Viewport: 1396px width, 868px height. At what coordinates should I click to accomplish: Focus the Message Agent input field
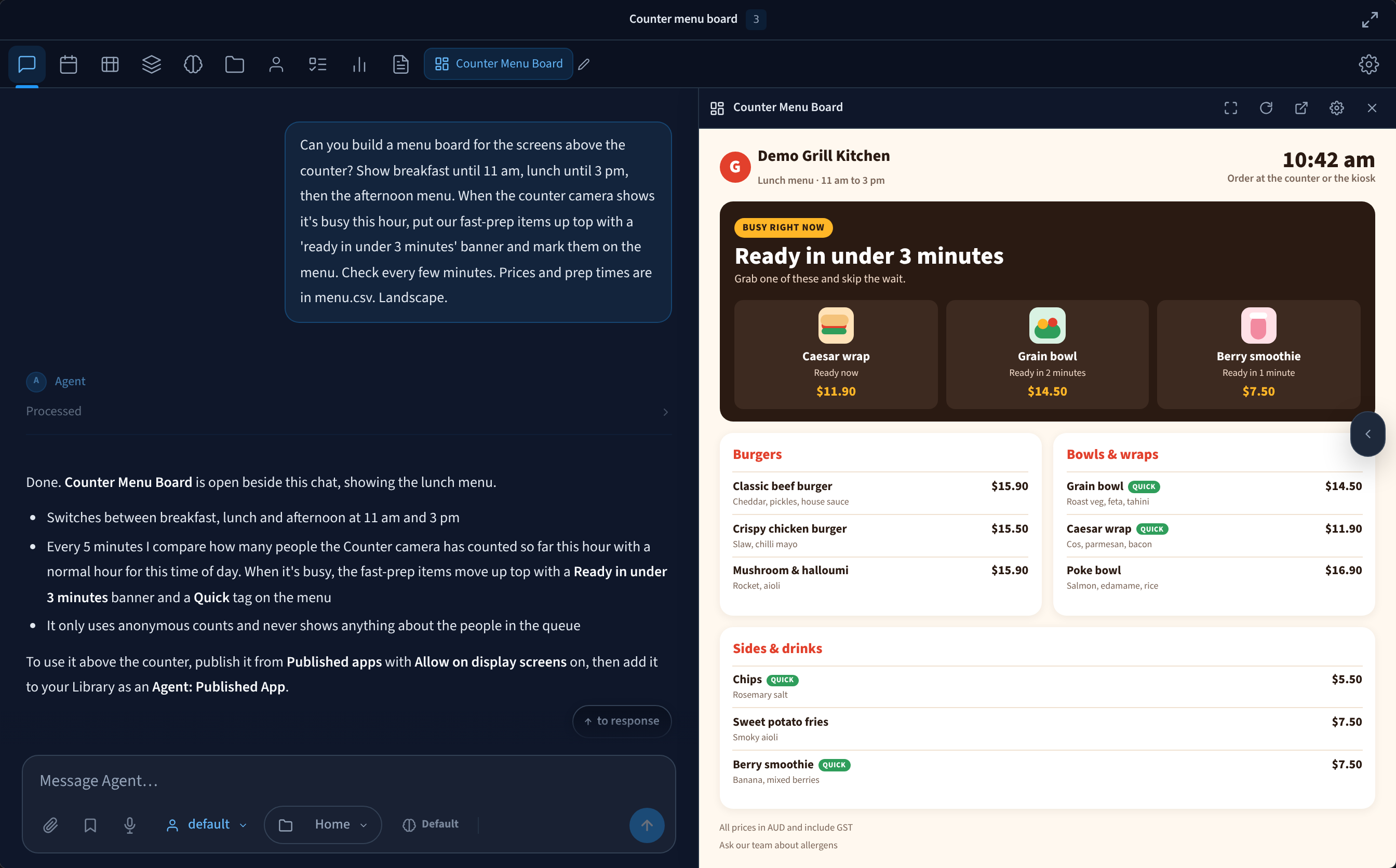348,781
